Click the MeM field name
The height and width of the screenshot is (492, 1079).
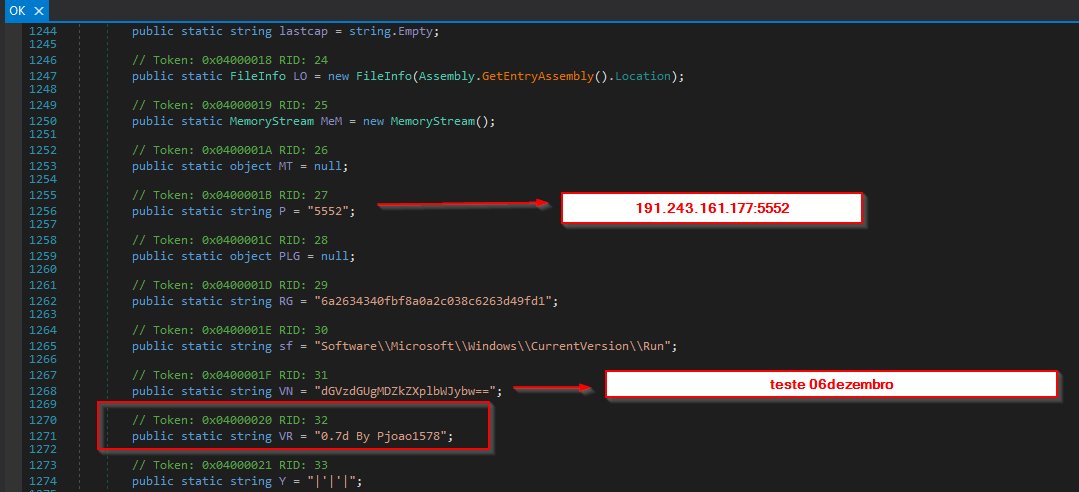point(329,121)
